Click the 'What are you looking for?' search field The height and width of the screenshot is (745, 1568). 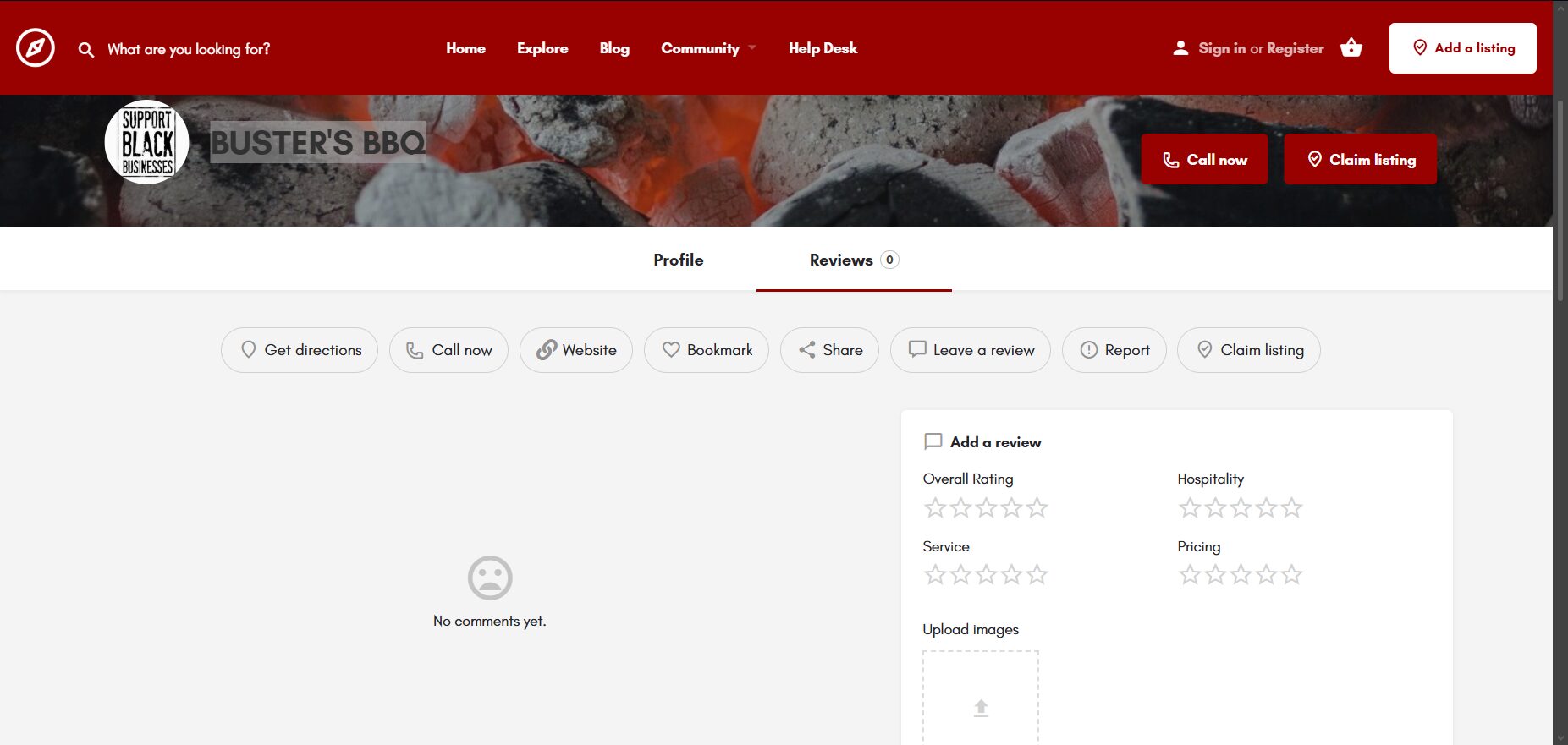tap(189, 49)
